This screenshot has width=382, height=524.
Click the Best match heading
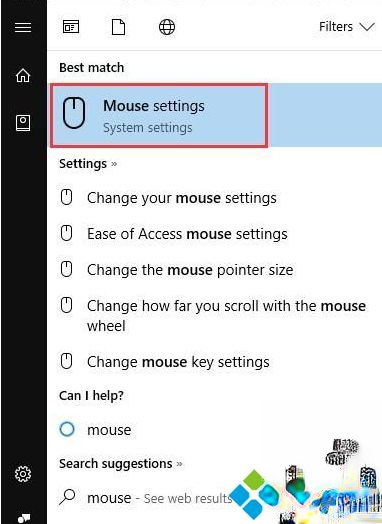[92, 68]
